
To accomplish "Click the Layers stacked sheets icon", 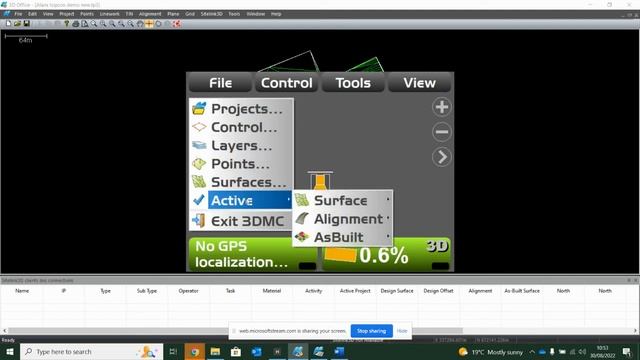I will click(199, 145).
